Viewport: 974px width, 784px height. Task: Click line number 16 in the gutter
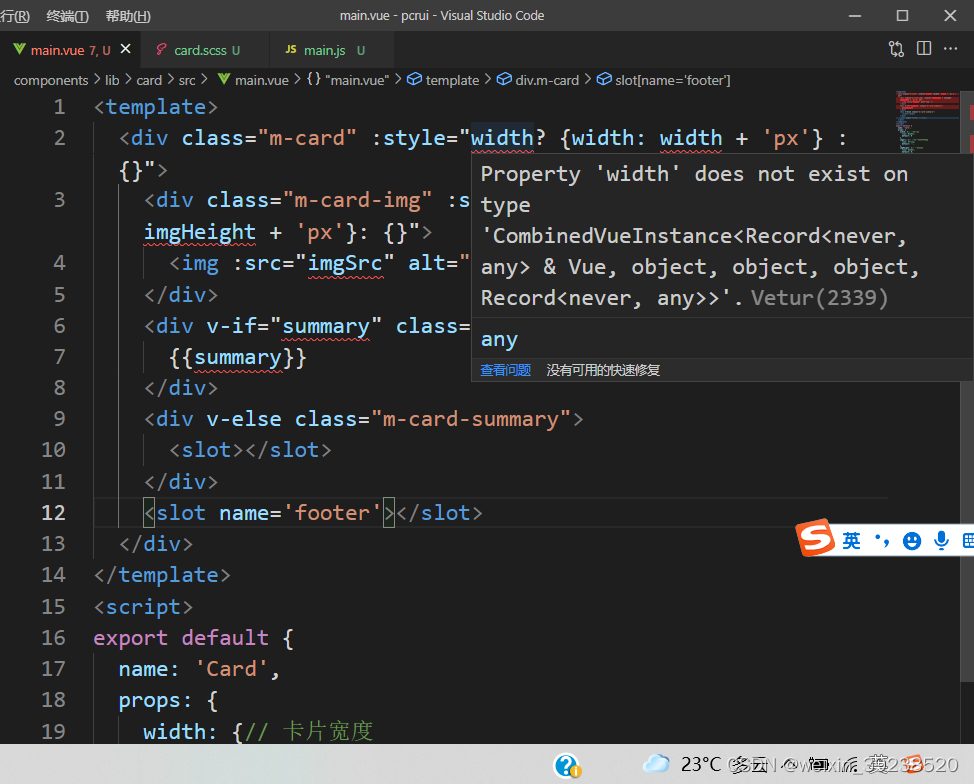coord(53,638)
